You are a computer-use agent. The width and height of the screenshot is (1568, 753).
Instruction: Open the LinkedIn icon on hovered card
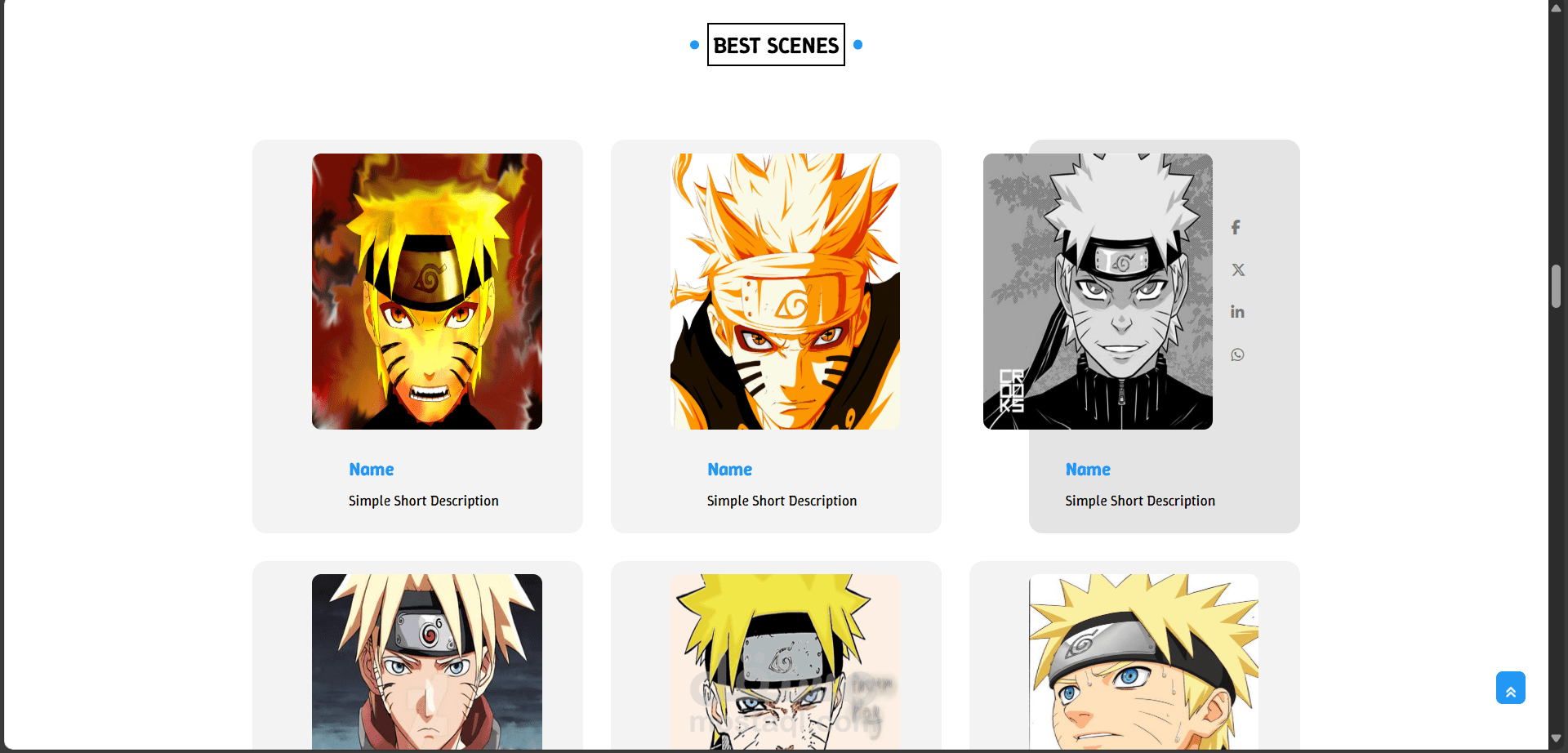click(x=1237, y=312)
